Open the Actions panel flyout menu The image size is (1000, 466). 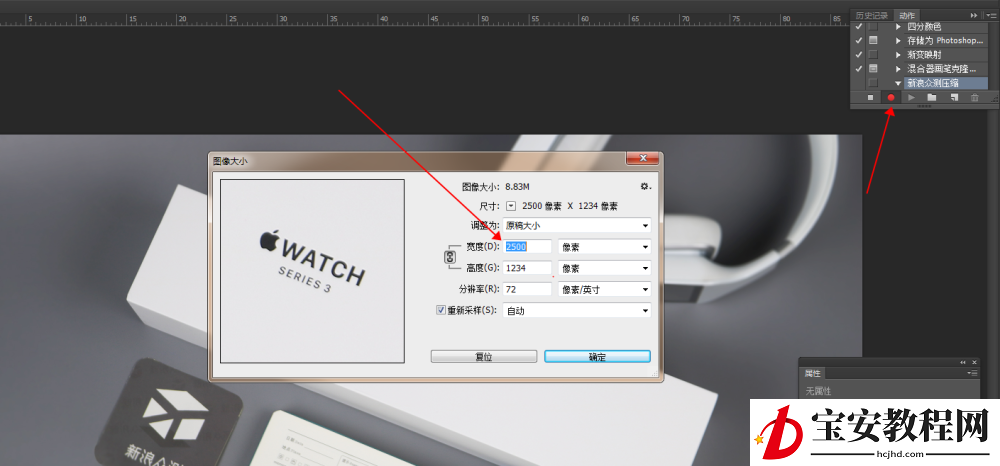(x=990, y=15)
